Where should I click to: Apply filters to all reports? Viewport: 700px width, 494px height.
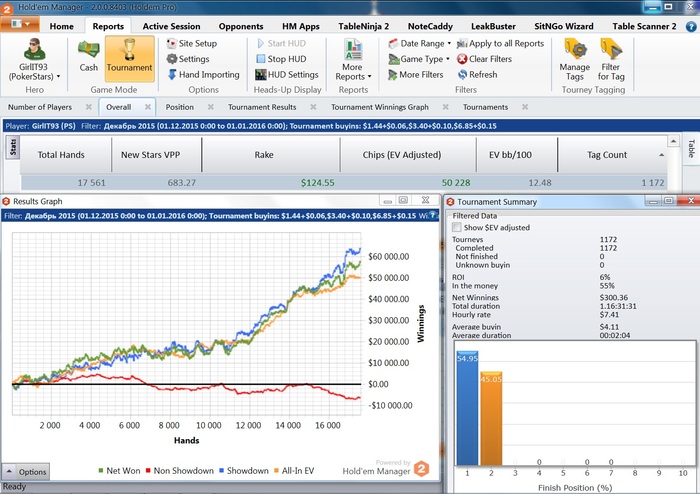pos(500,43)
